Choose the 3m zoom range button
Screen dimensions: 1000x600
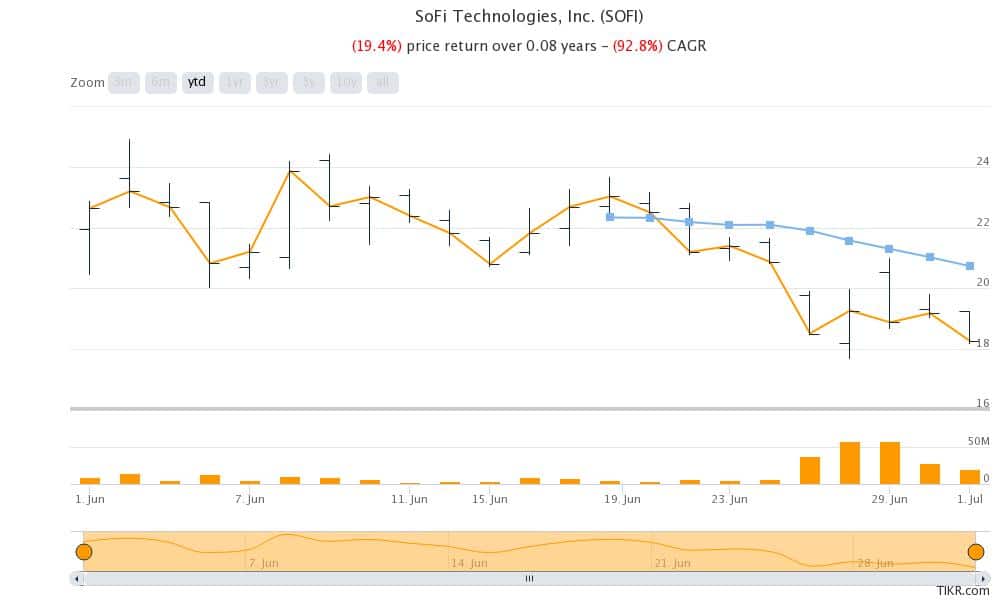[x=124, y=82]
